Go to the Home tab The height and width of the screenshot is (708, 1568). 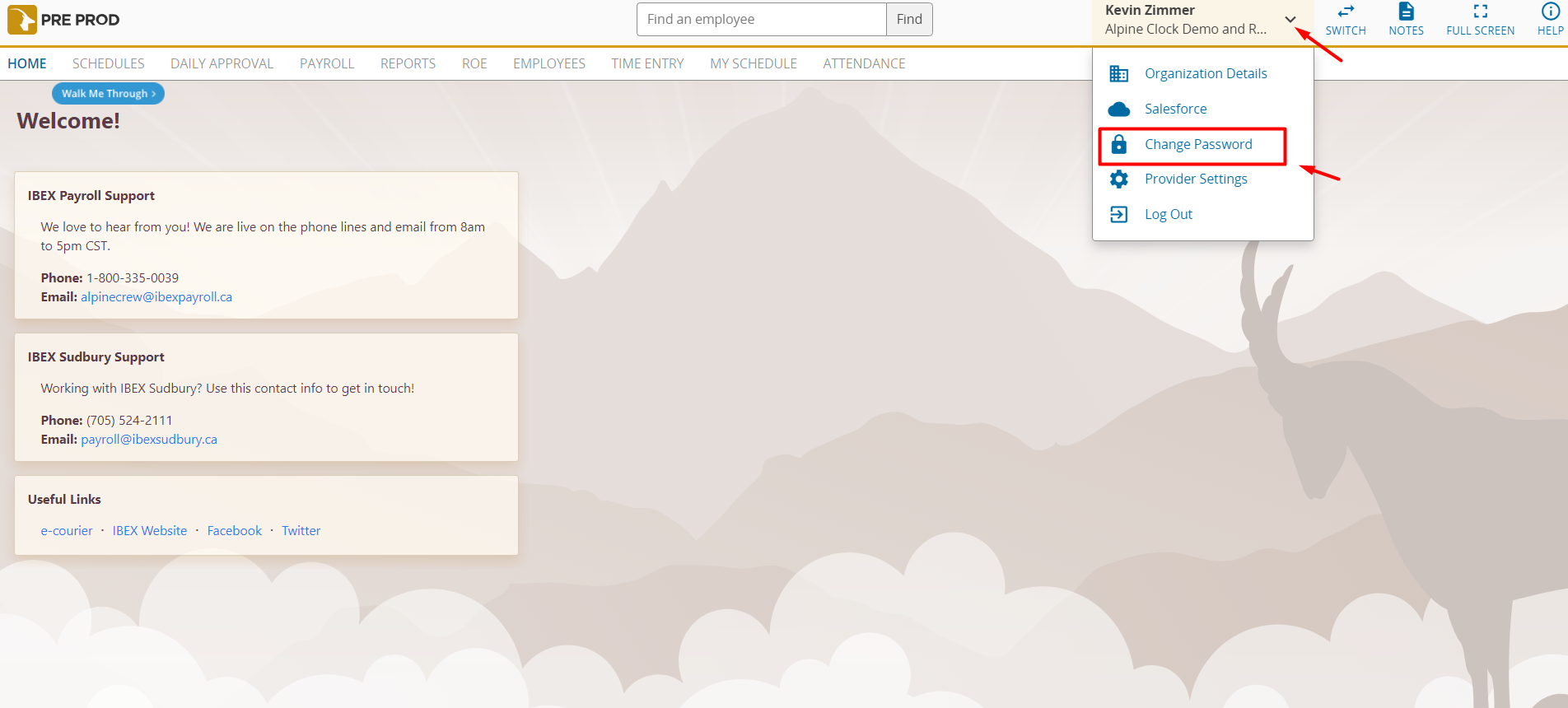click(x=27, y=63)
